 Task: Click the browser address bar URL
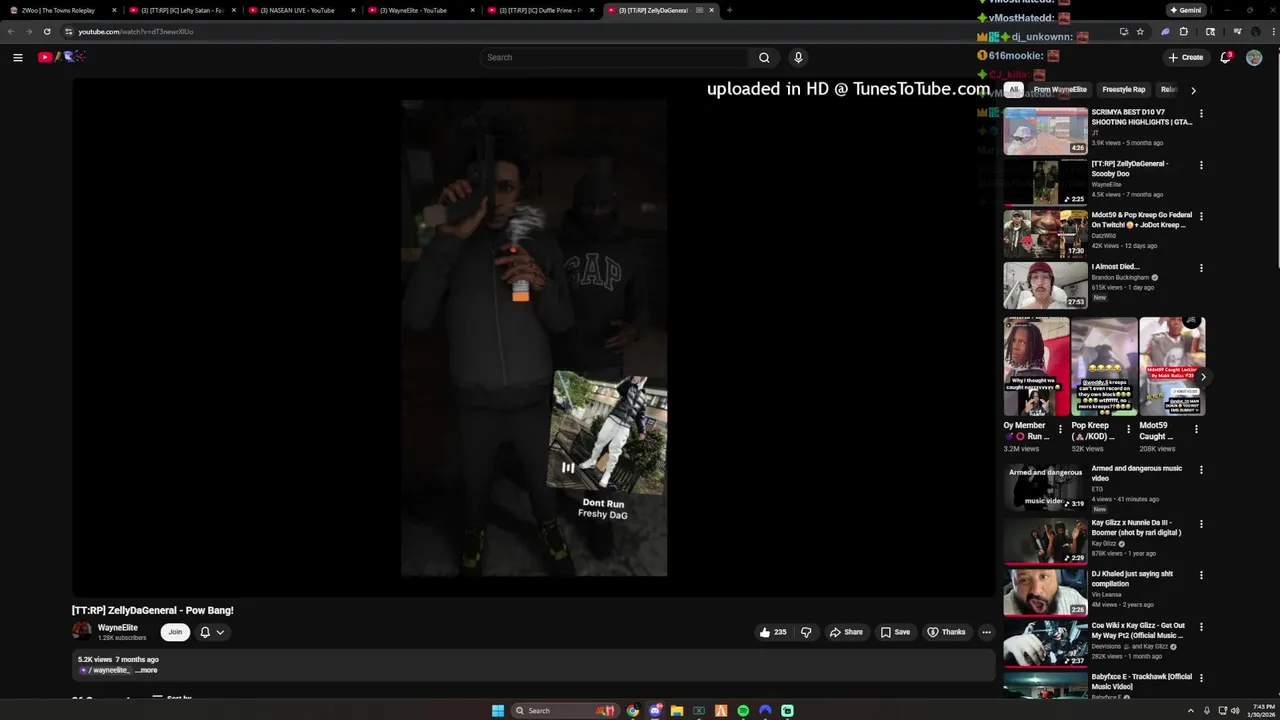point(136,31)
